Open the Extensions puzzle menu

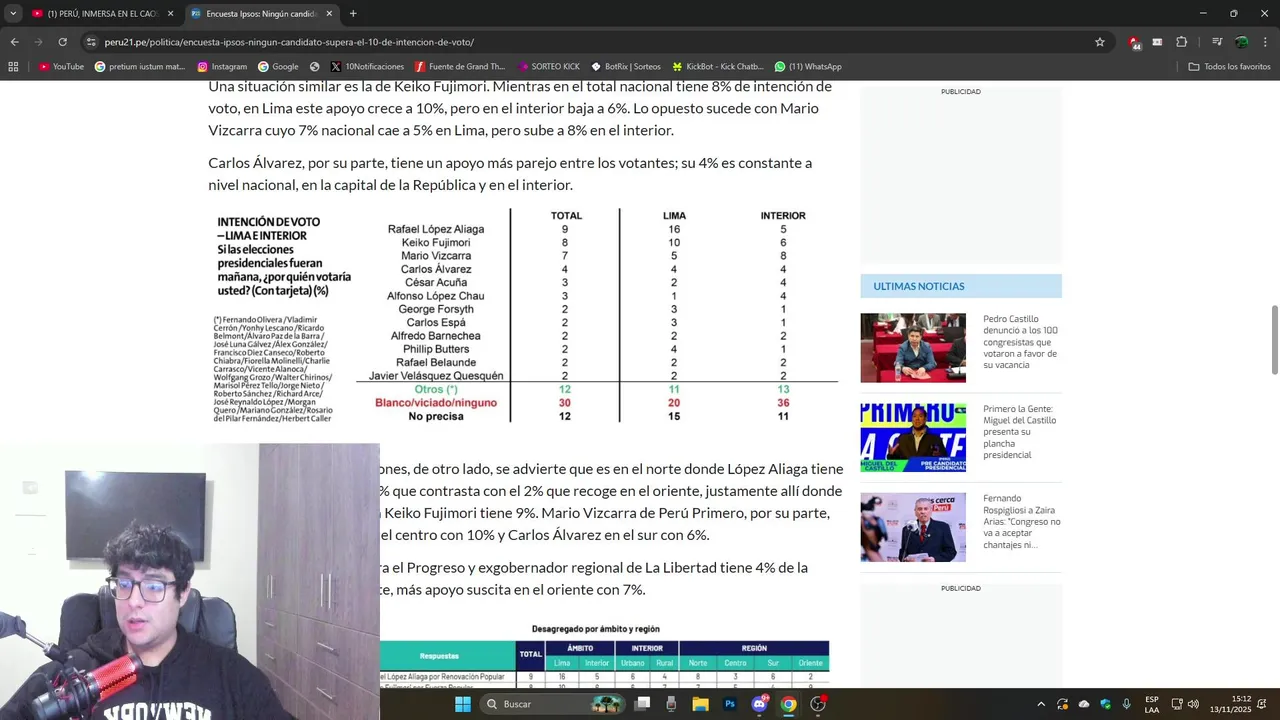tap(1181, 42)
